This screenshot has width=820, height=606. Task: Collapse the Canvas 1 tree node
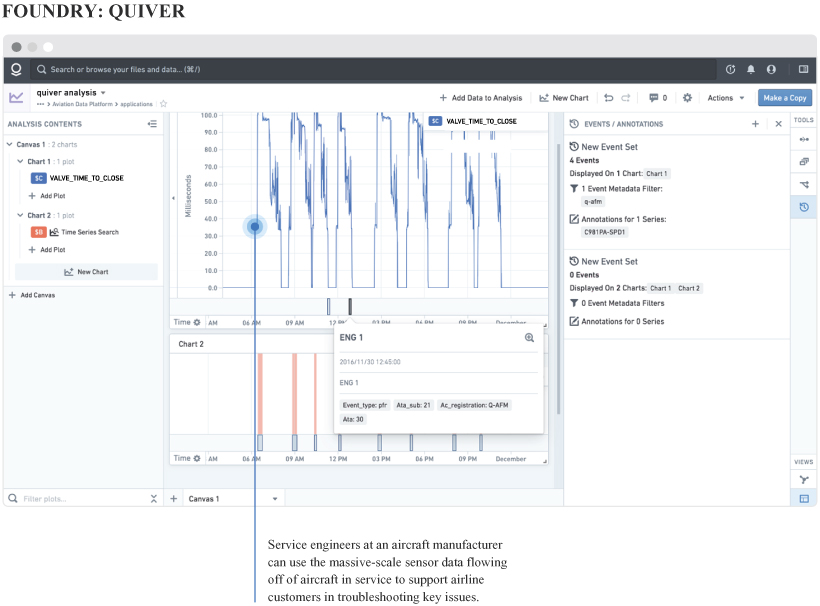10,144
